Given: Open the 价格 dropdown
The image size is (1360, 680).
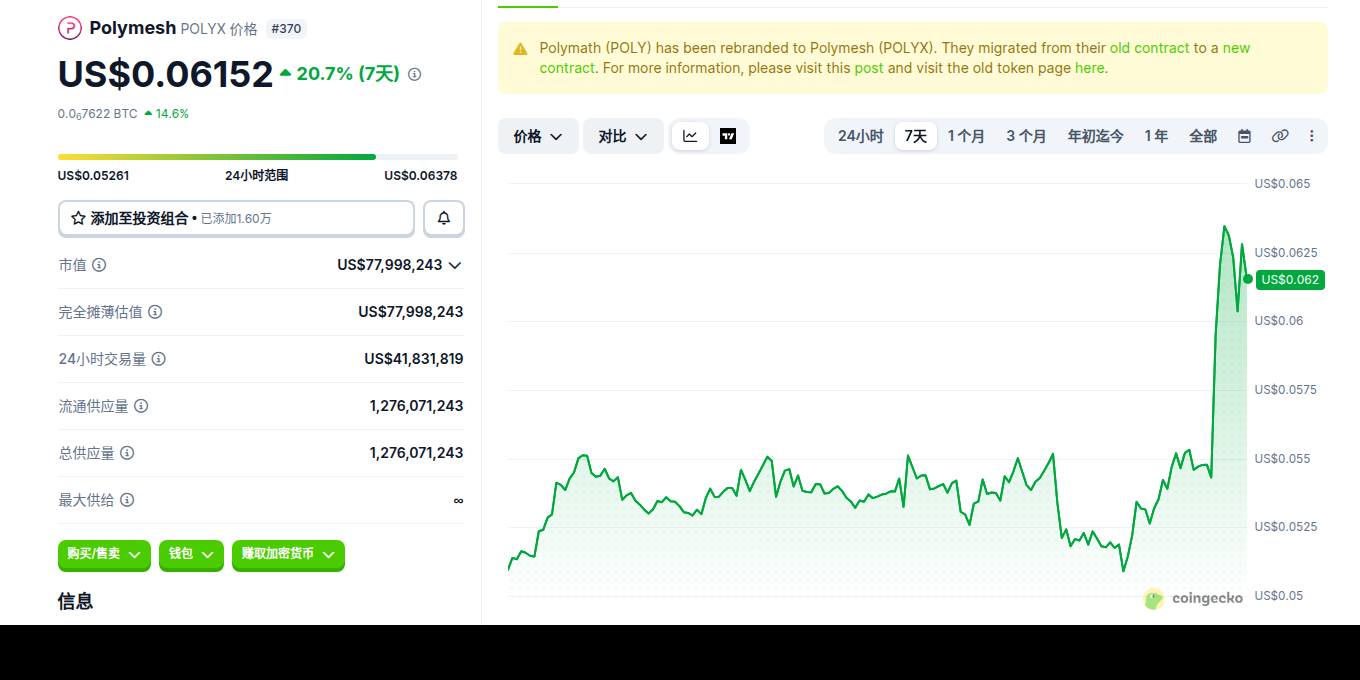Looking at the screenshot, I should coord(538,136).
